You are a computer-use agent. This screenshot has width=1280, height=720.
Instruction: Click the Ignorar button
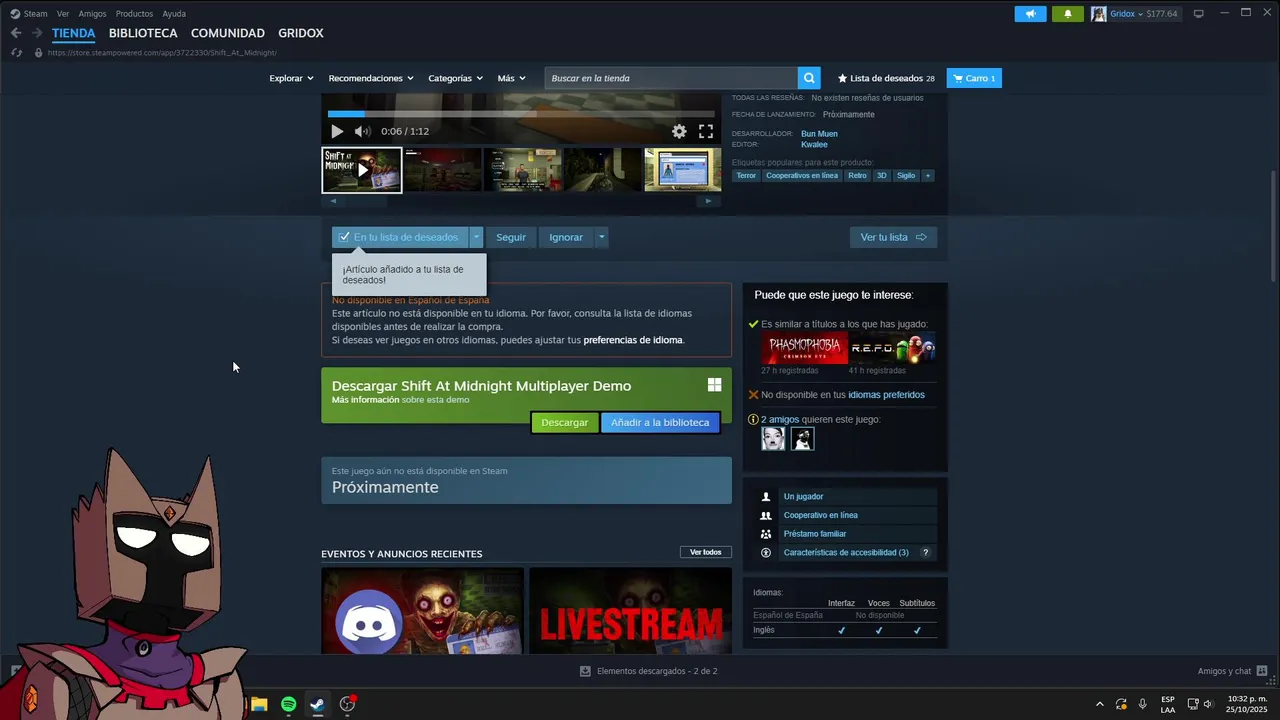click(566, 237)
